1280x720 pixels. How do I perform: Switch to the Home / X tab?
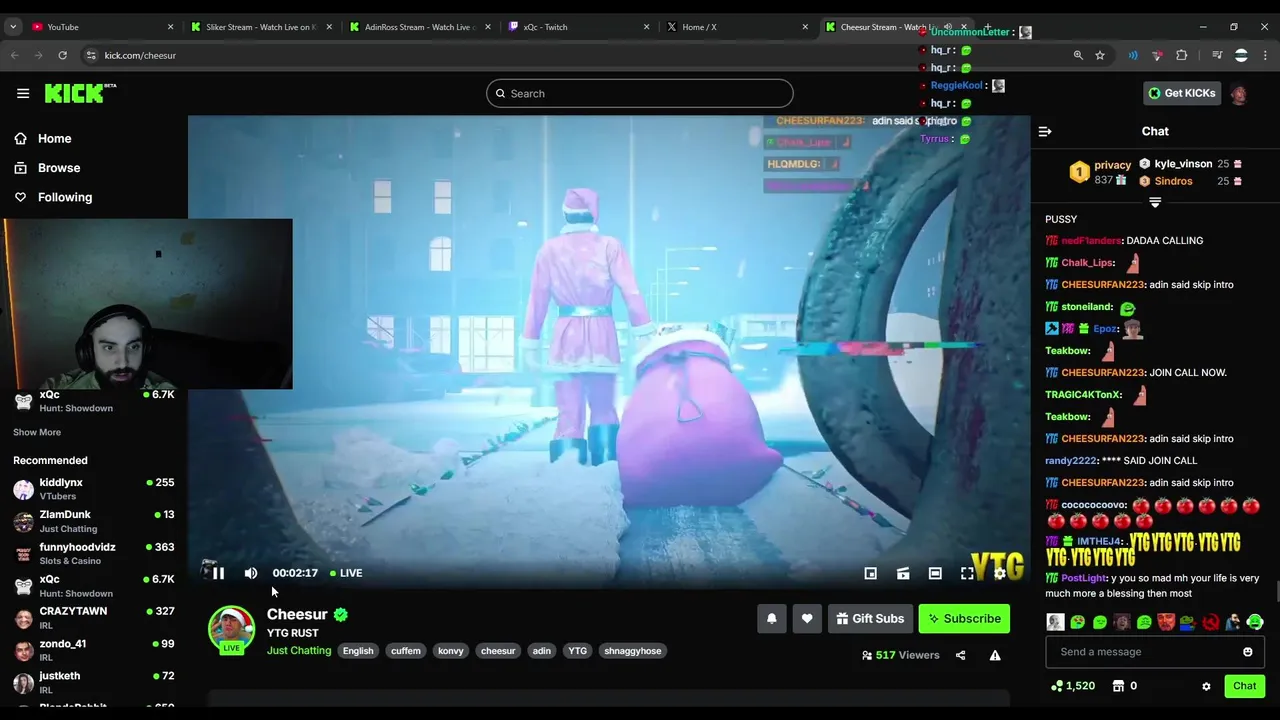click(x=736, y=27)
